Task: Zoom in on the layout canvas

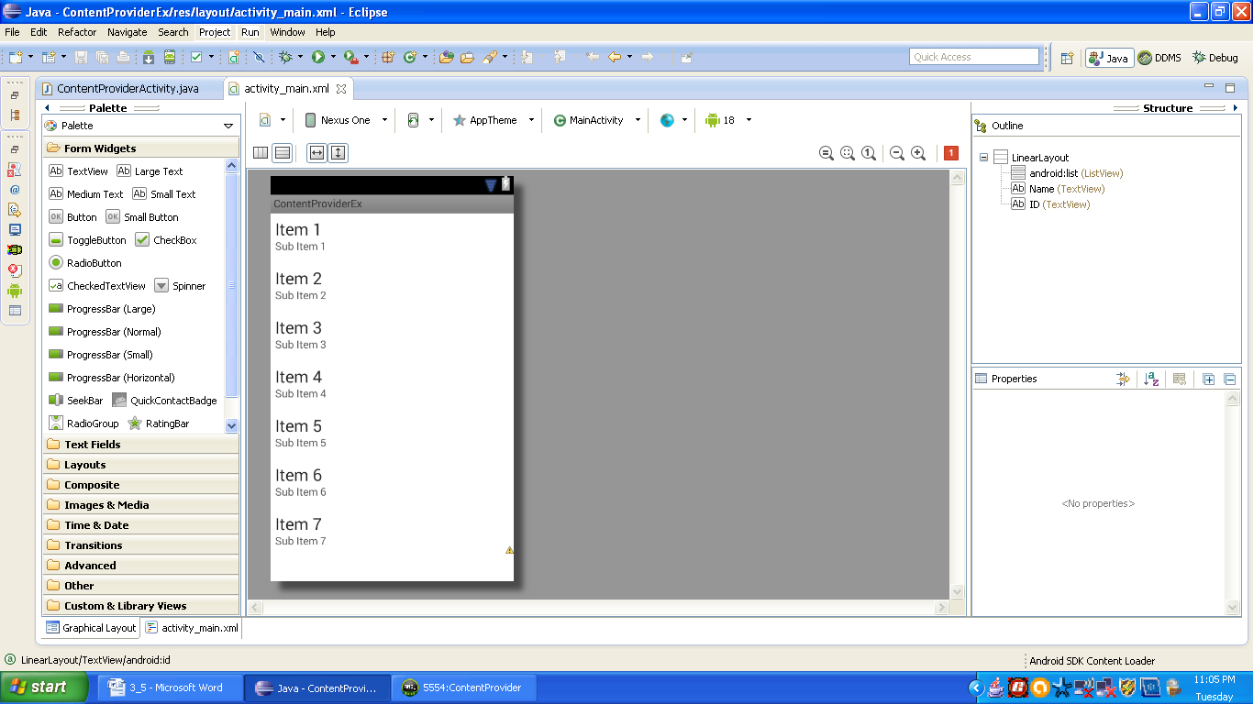Action: point(918,153)
